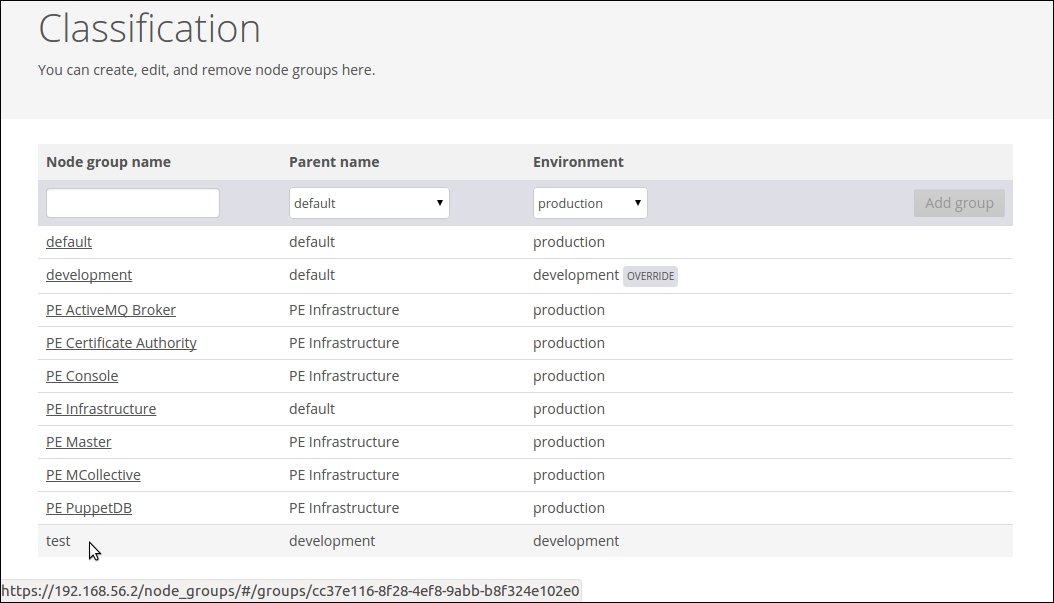Click the development parent cell in test row
The image size is (1054, 603).
tap(332, 541)
